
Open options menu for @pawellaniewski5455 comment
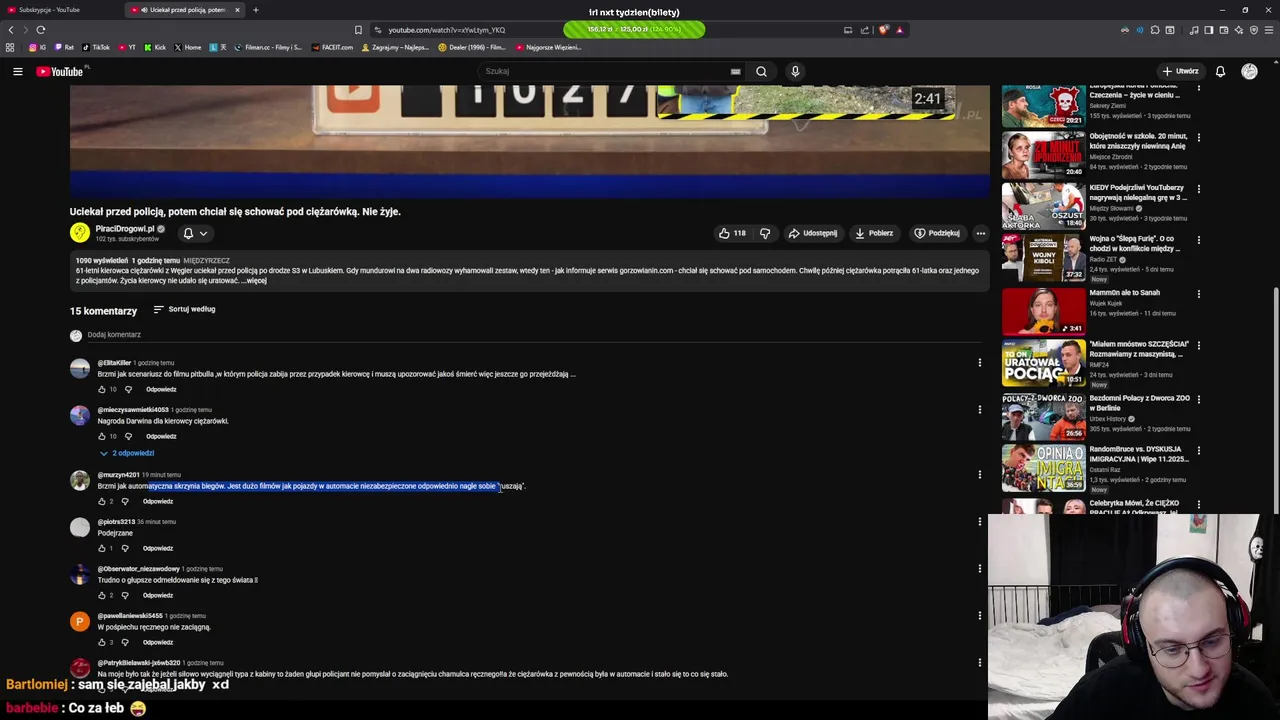(x=979, y=615)
